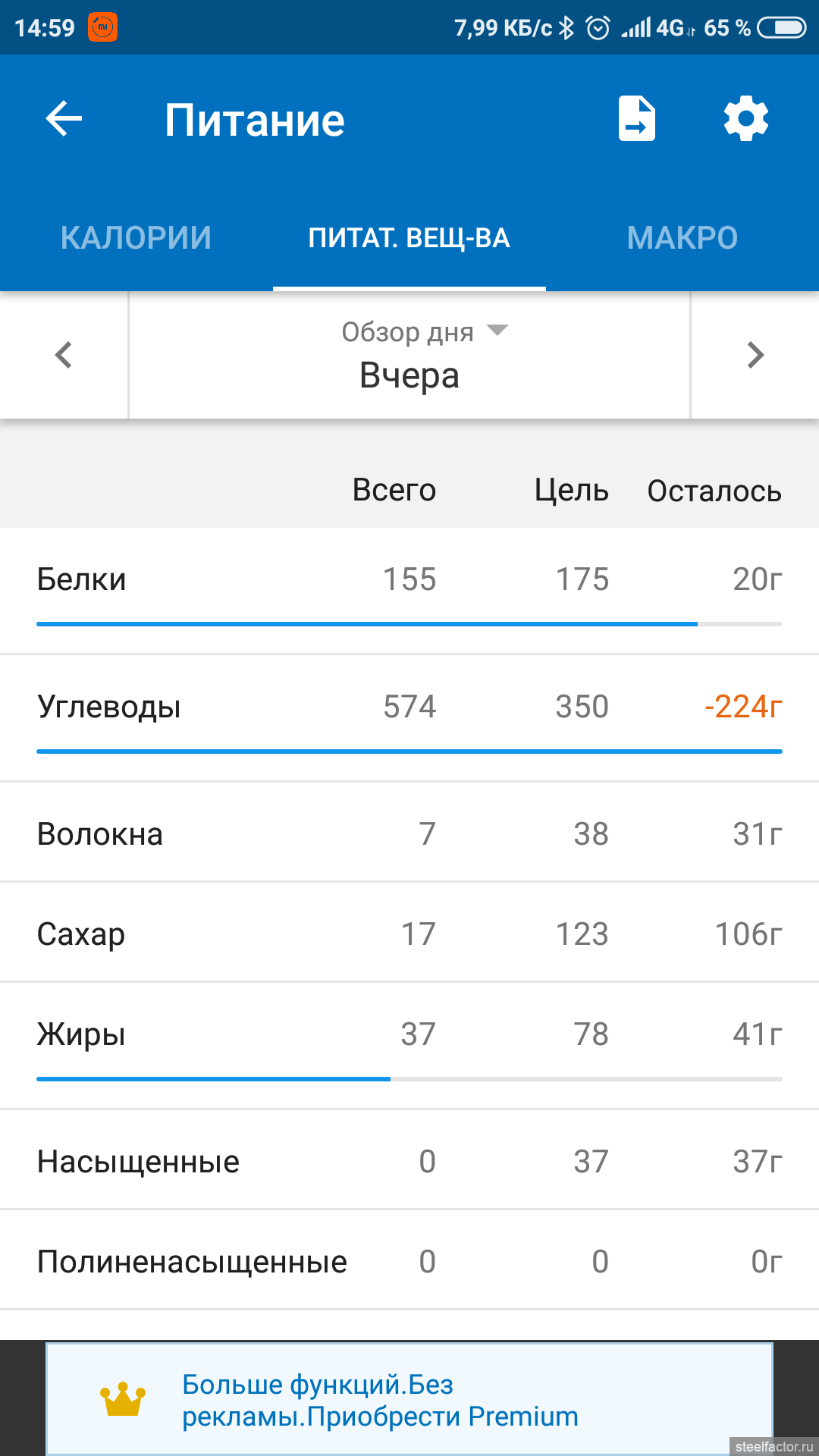This screenshot has width=819, height=1456.
Task: Switch to the МАКРО tab
Action: pyautogui.click(x=682, y=238)
